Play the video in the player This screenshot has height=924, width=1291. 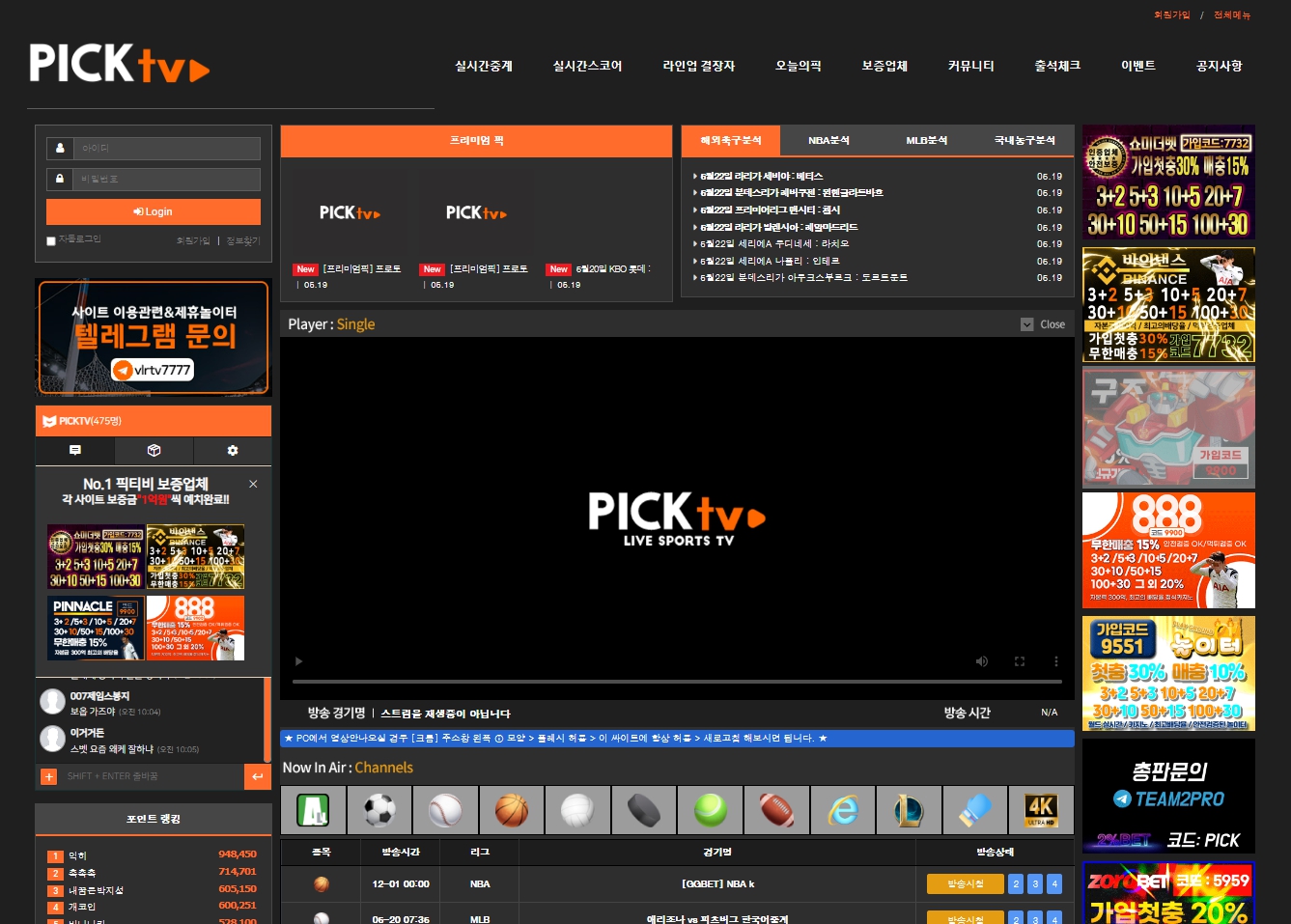click(x=298, y=661)
